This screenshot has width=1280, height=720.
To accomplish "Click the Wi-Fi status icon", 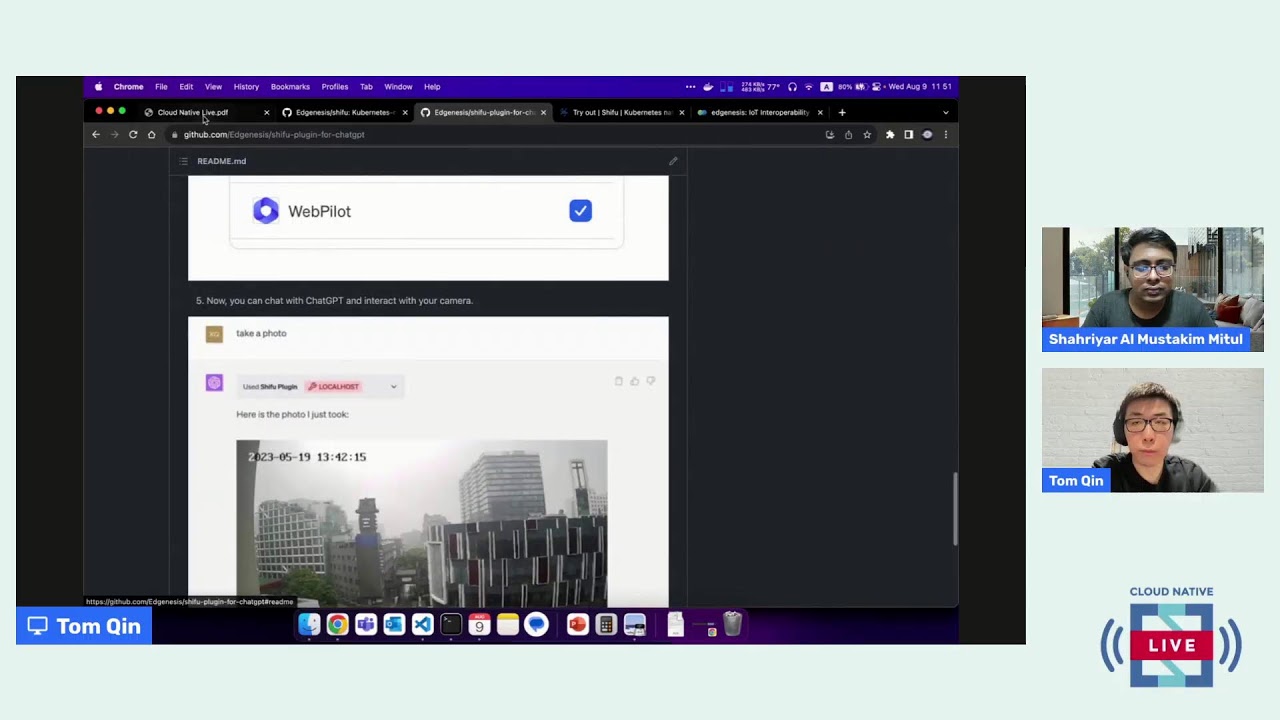I will coord(809,87).
